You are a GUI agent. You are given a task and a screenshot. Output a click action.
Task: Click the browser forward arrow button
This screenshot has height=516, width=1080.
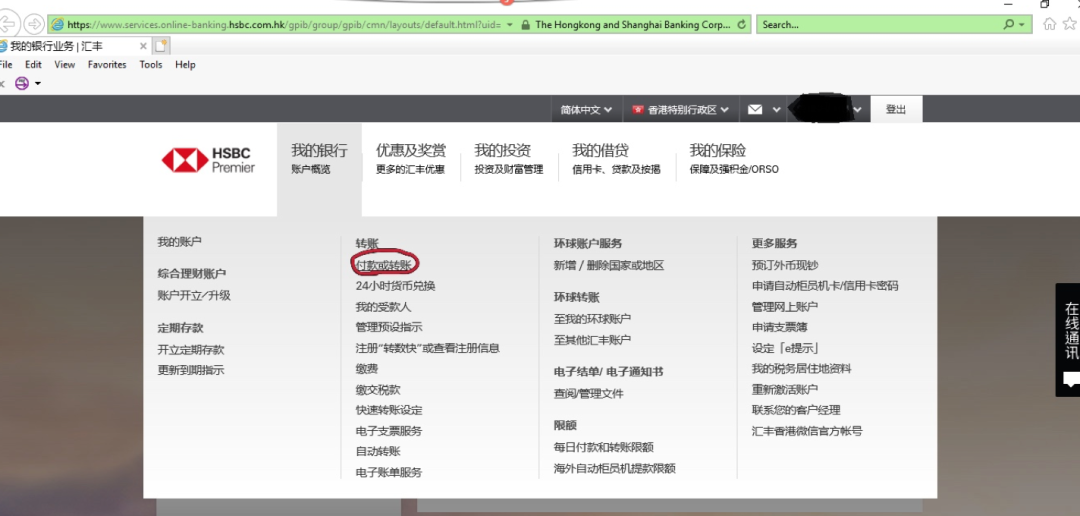point(34,24)
